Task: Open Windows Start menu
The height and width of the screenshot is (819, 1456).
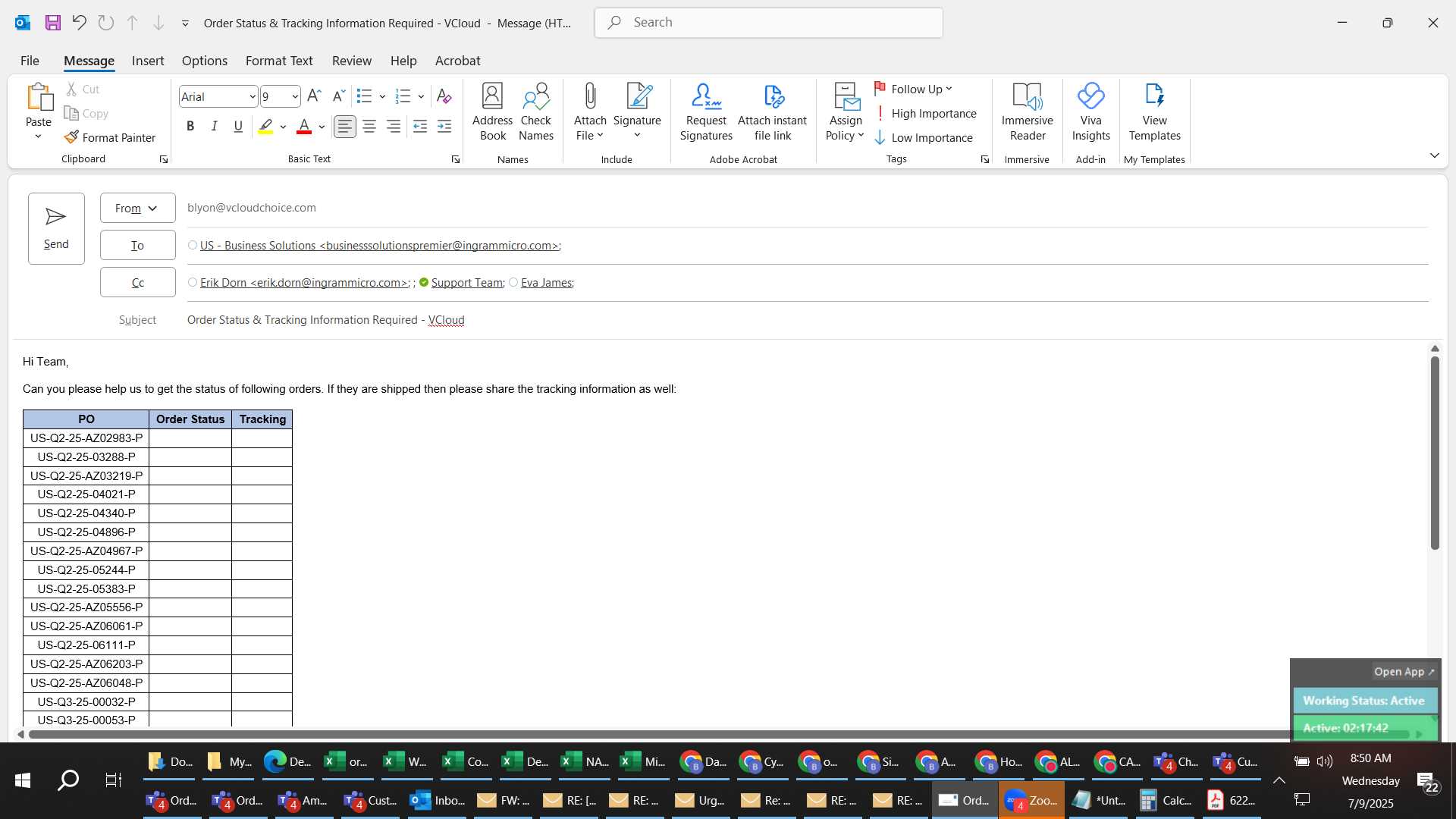Action: click(x=23, y=780)
